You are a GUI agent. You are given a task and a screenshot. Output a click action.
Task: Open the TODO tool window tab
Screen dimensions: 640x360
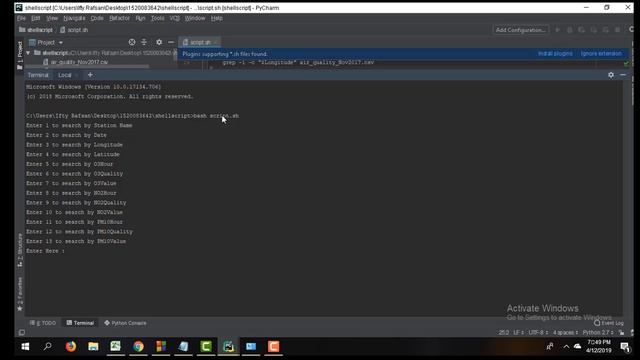click(43, 323)
